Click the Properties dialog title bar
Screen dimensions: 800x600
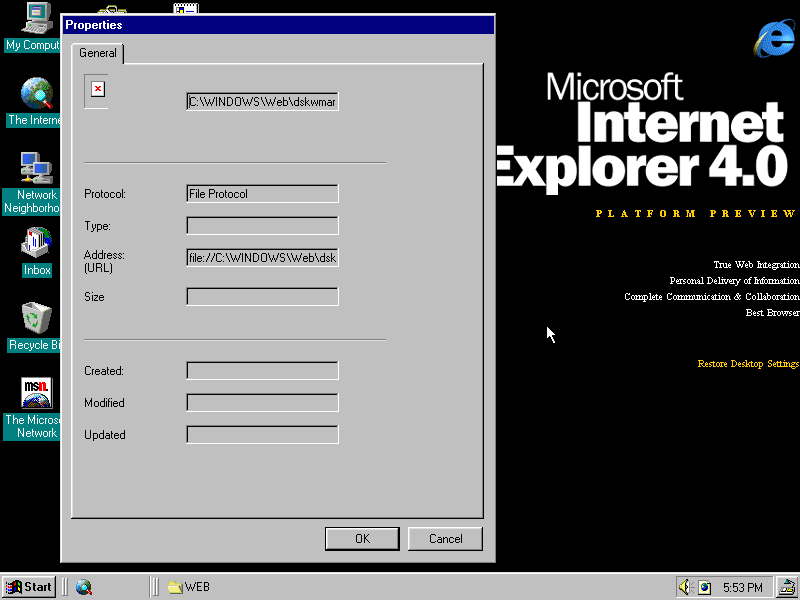click(x=278, y=24)
